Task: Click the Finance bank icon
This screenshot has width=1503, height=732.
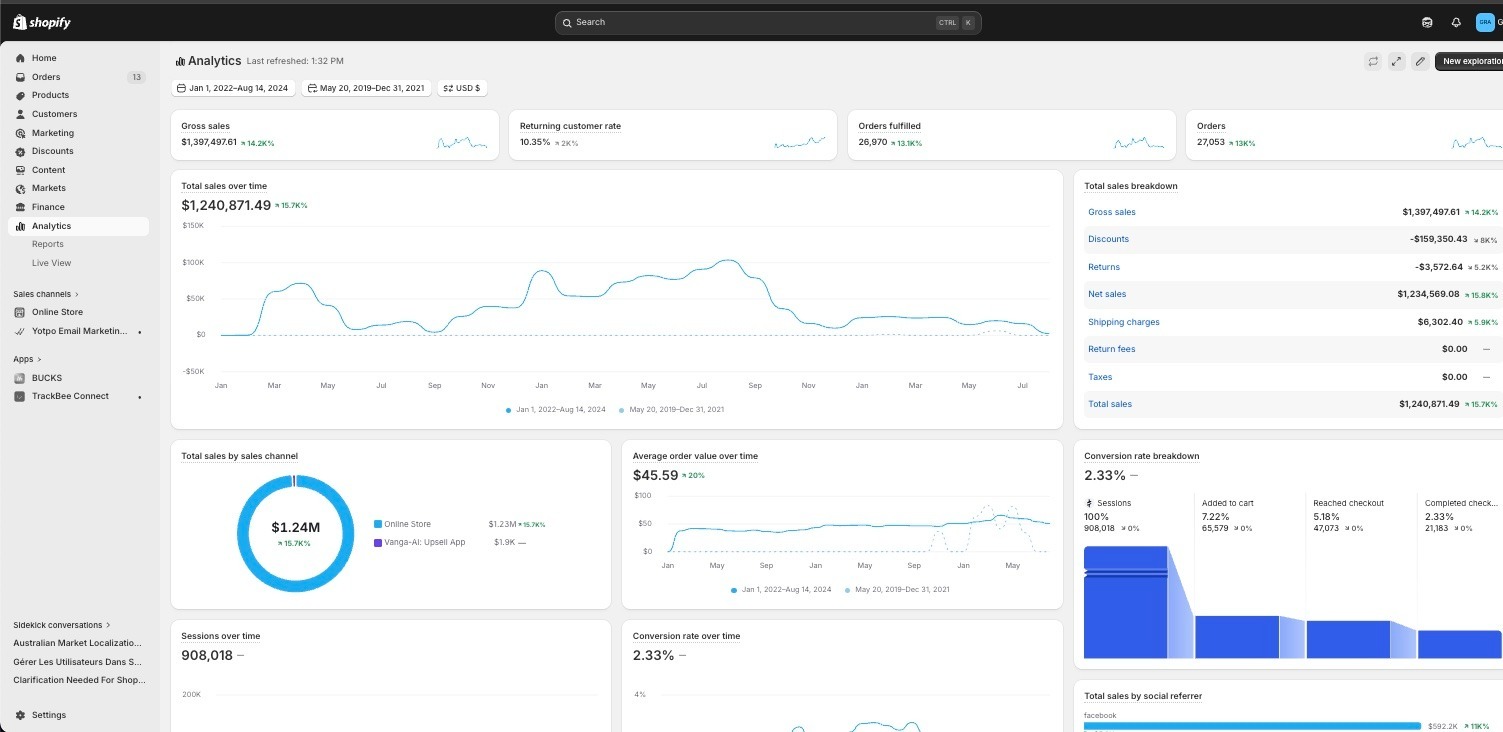Action: 20,207
